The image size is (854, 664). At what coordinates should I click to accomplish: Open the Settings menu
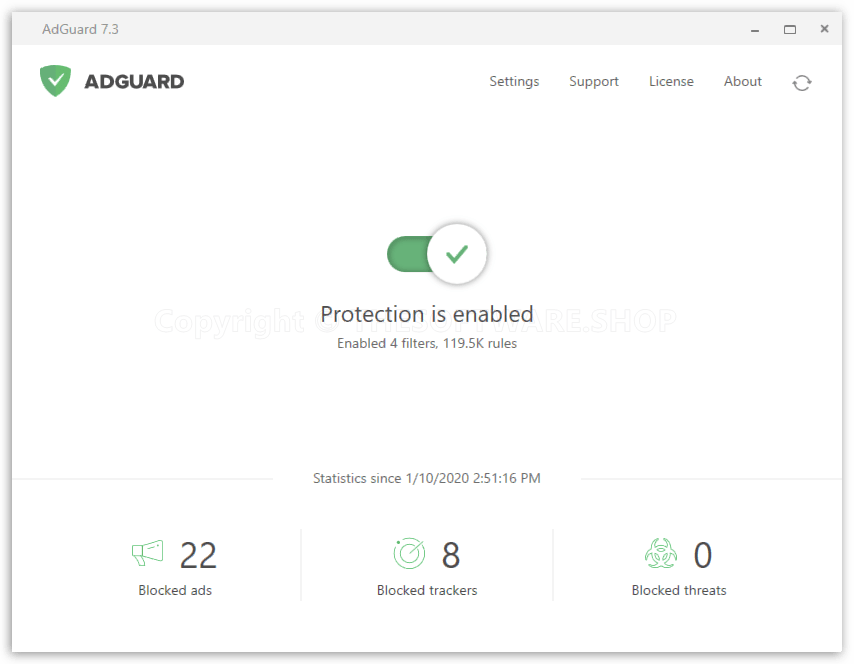coord(514,81)
